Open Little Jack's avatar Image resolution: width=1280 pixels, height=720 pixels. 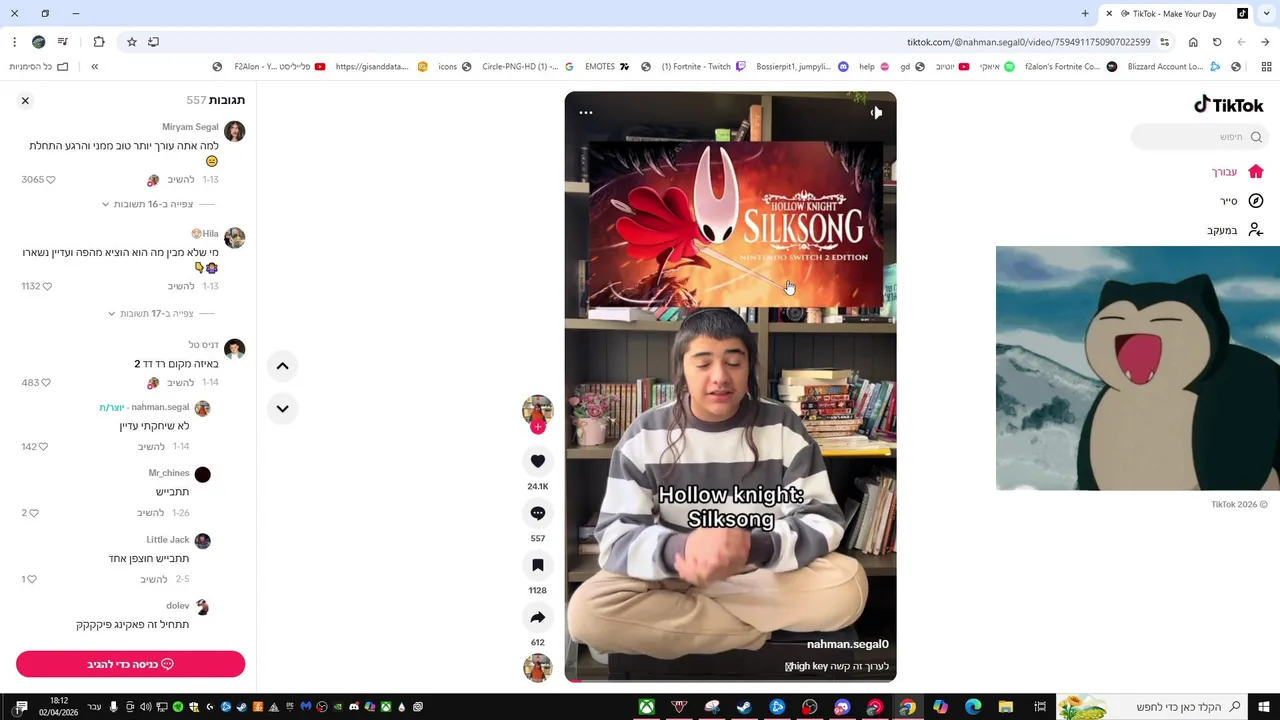202,541
